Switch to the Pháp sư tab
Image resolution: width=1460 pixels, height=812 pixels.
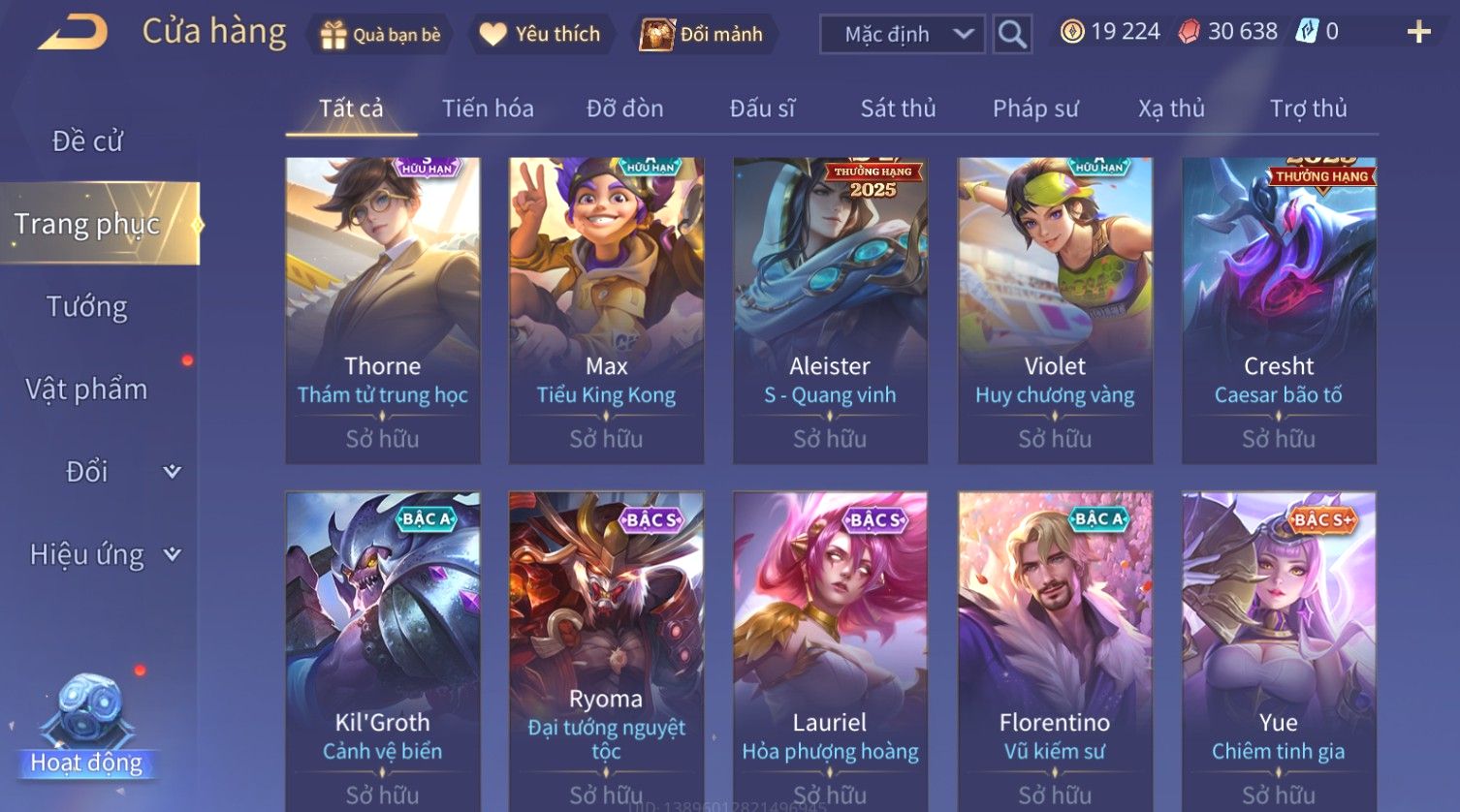pos(1034,109)
